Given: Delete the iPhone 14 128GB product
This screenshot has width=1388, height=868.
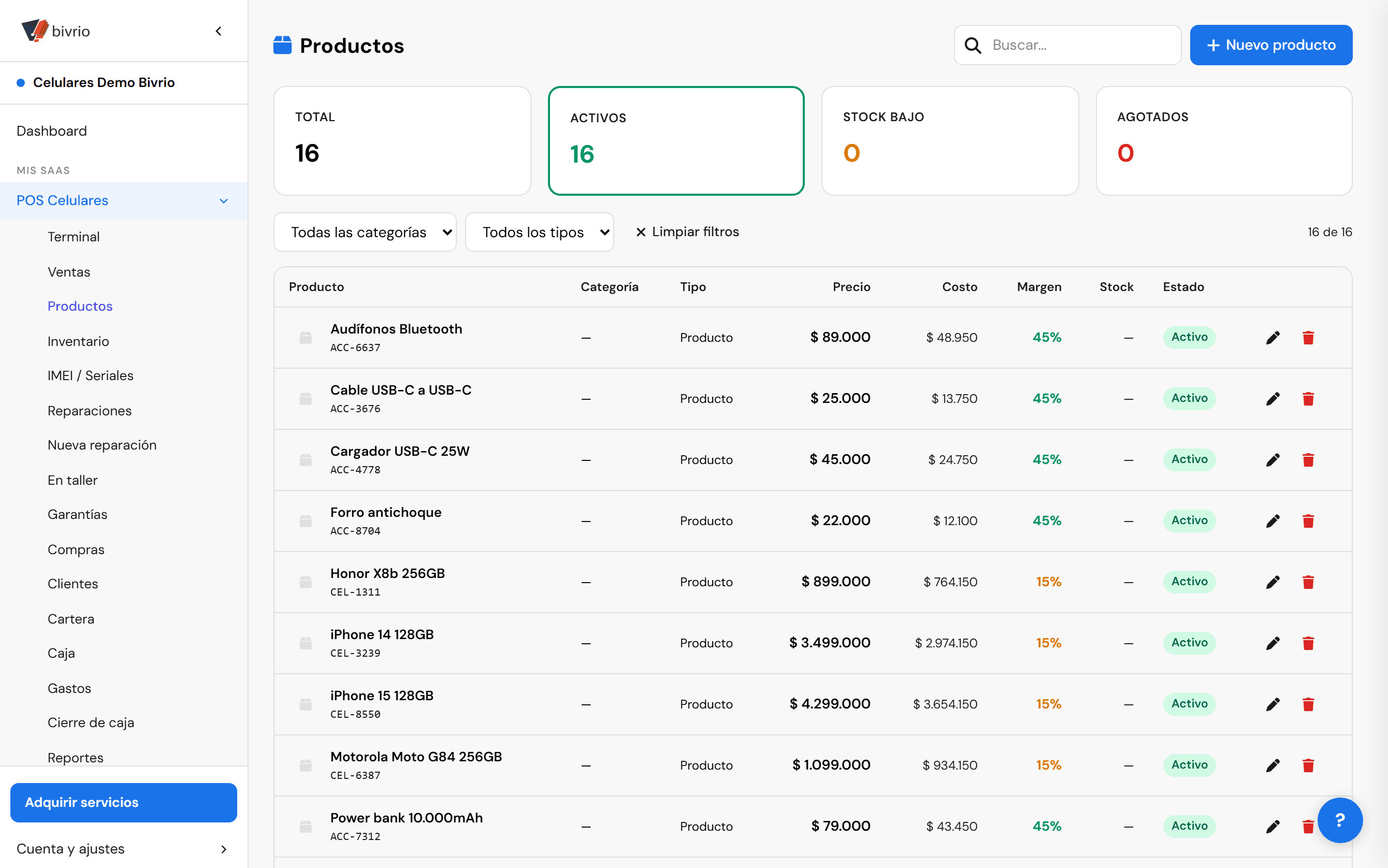Looking at the screenshot, I should pyautogui.click(x=1308, y=643).
